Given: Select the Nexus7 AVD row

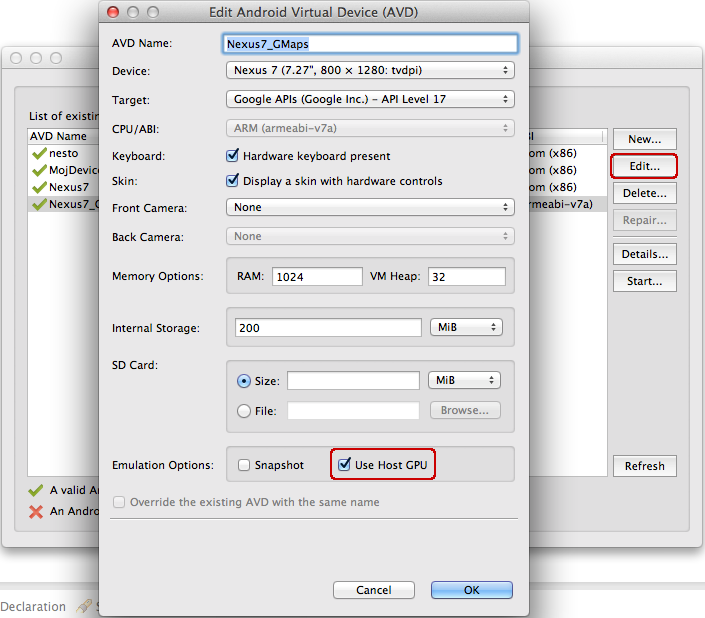Looking at the screenshot, I should [63, 187].
